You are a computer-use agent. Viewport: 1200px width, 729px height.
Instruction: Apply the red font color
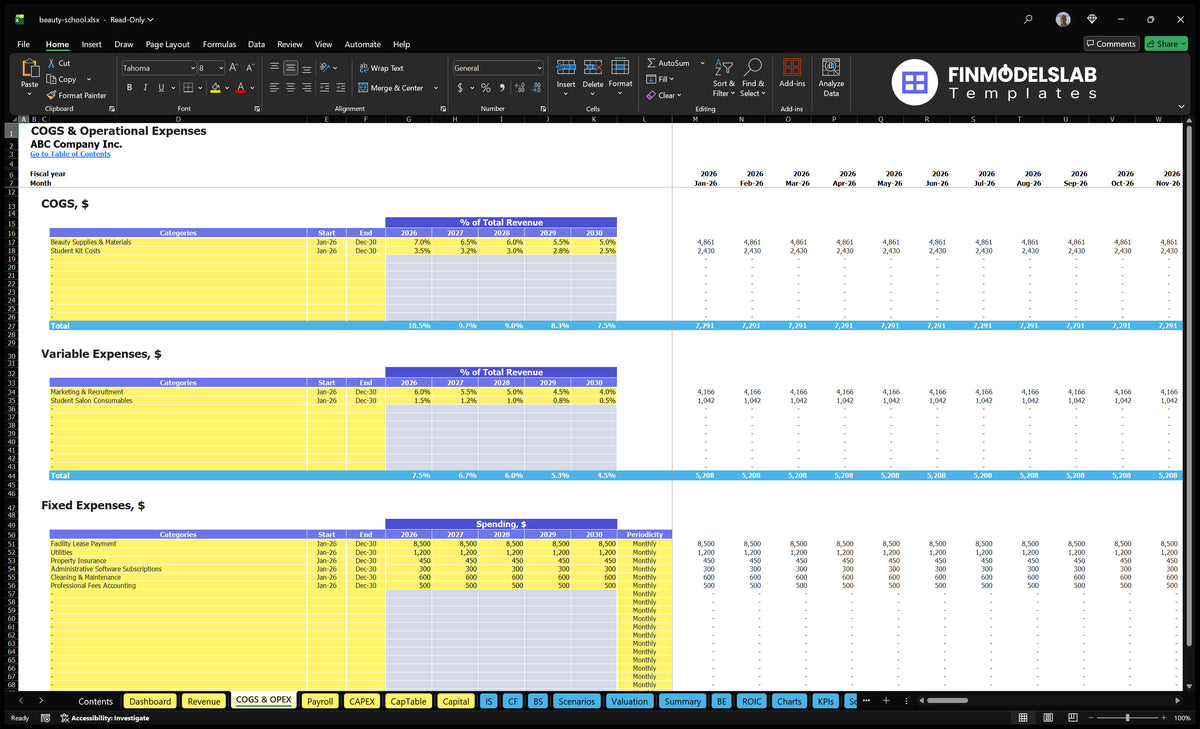click(x=240, y=88)
